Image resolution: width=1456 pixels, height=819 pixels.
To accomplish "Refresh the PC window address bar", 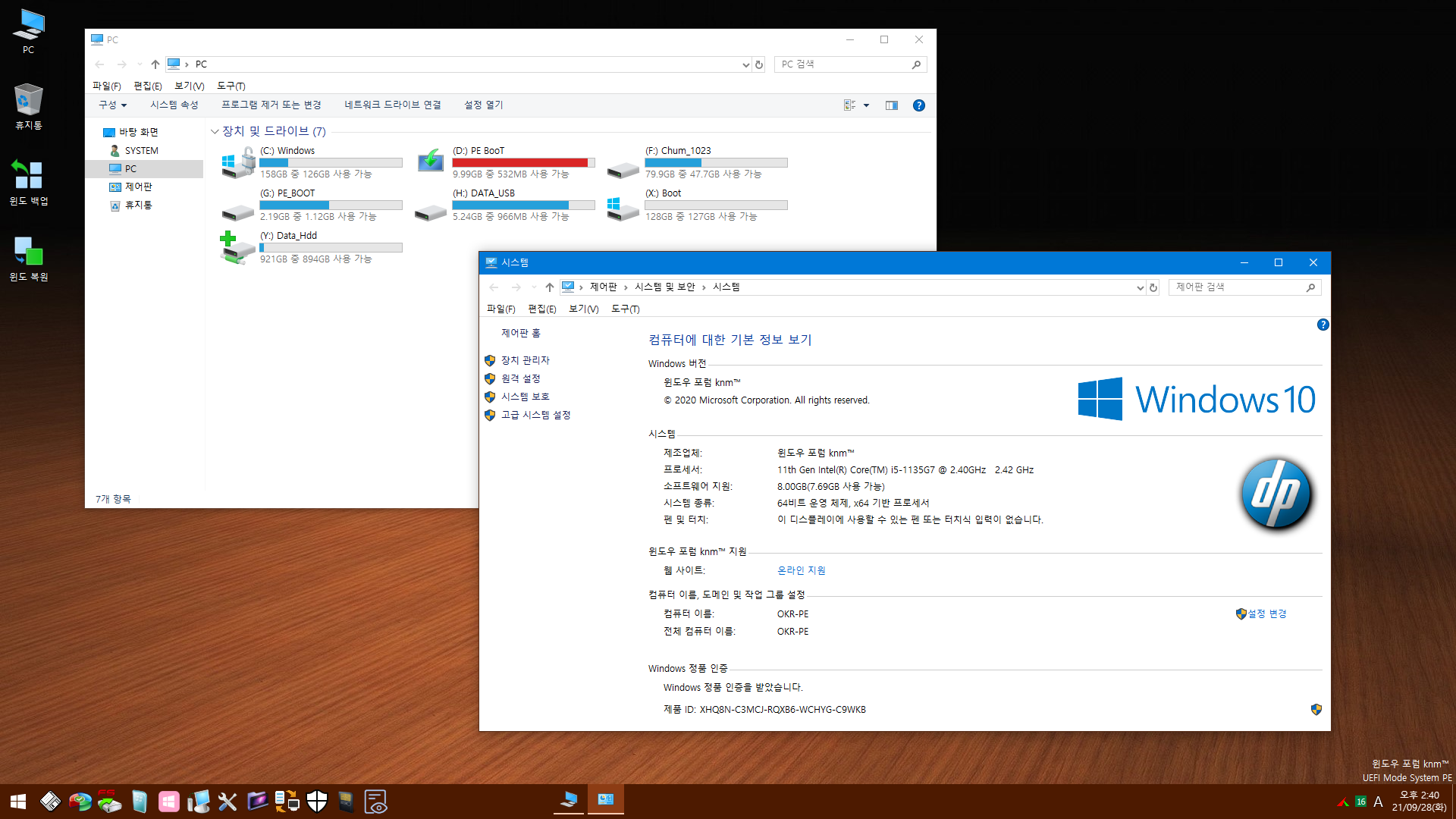I will click(x=758, y=64).
